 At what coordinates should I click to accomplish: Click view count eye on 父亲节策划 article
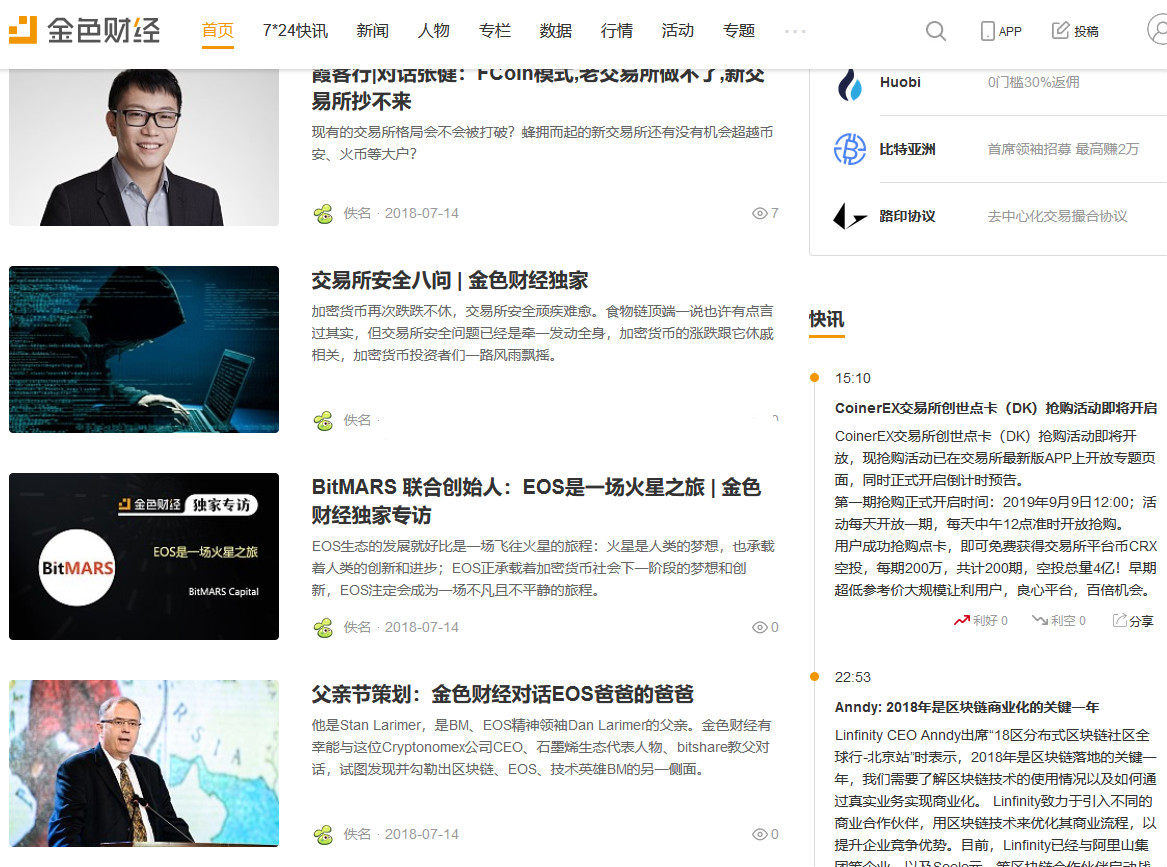coord(759,834)
